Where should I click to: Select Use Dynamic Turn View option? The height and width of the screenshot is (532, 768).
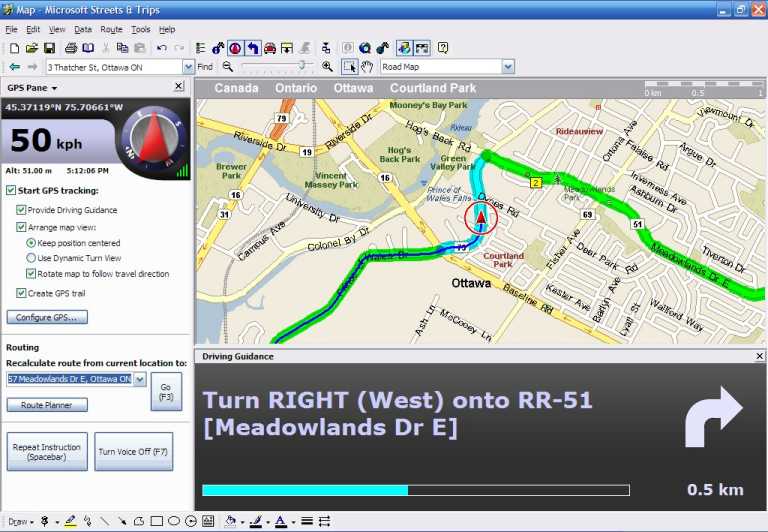(x=31, y=258)
